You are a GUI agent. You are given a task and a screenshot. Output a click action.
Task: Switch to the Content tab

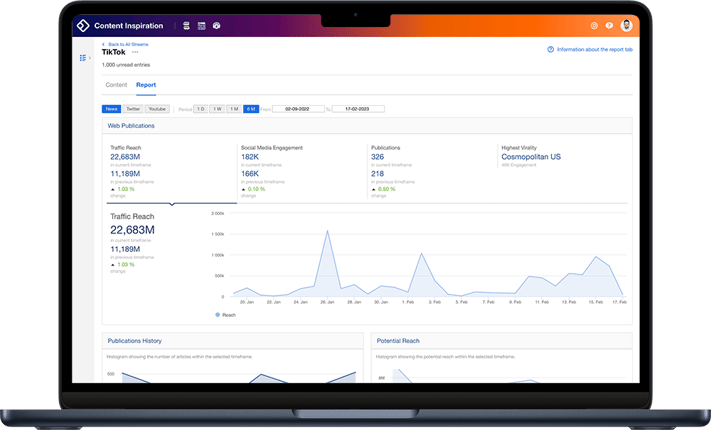pyautogui.click(x=116, y=85)
